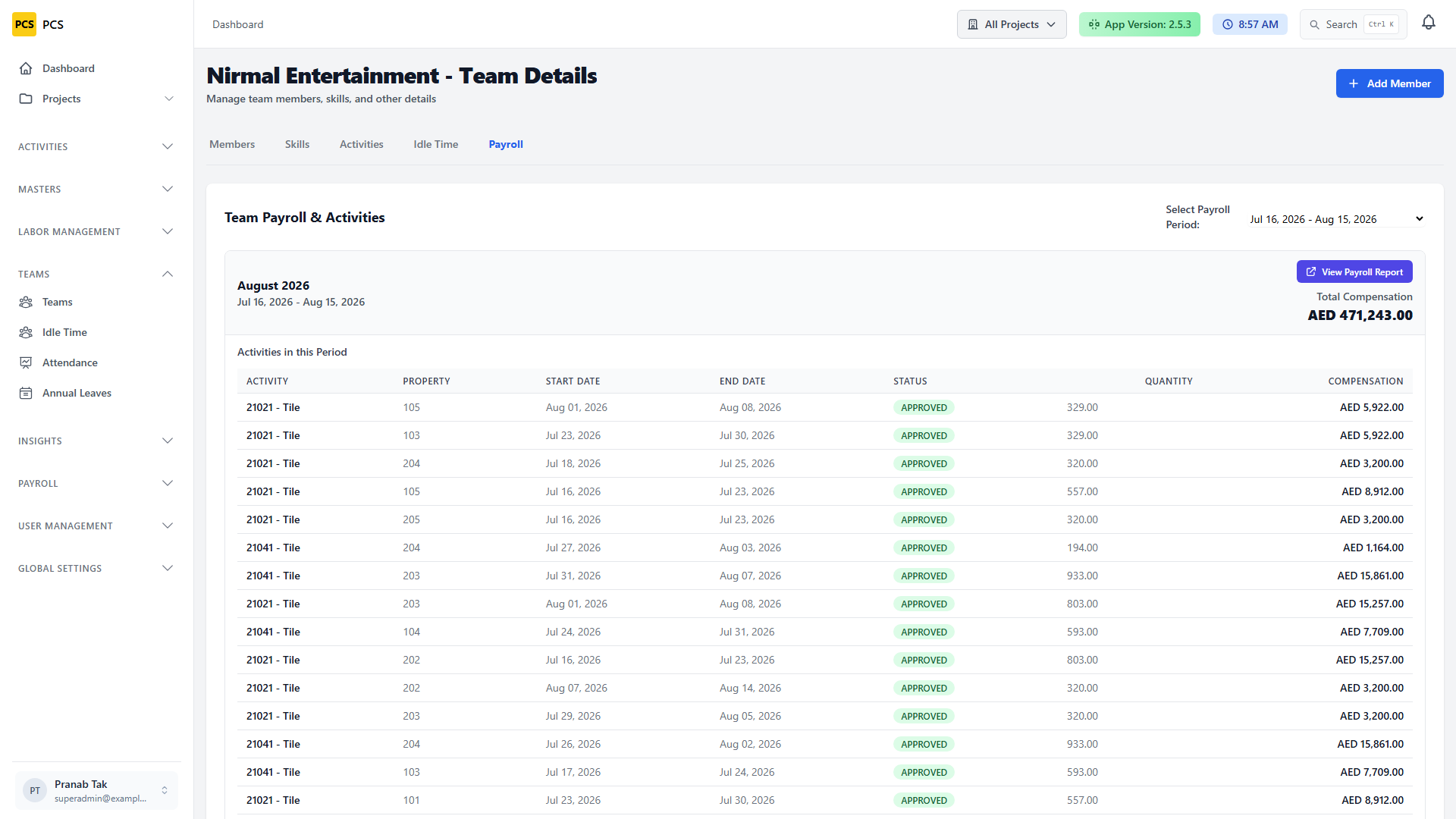Click the Projects folder icon
Viewport: 1456px width, 819px height.
click(26, 99)
